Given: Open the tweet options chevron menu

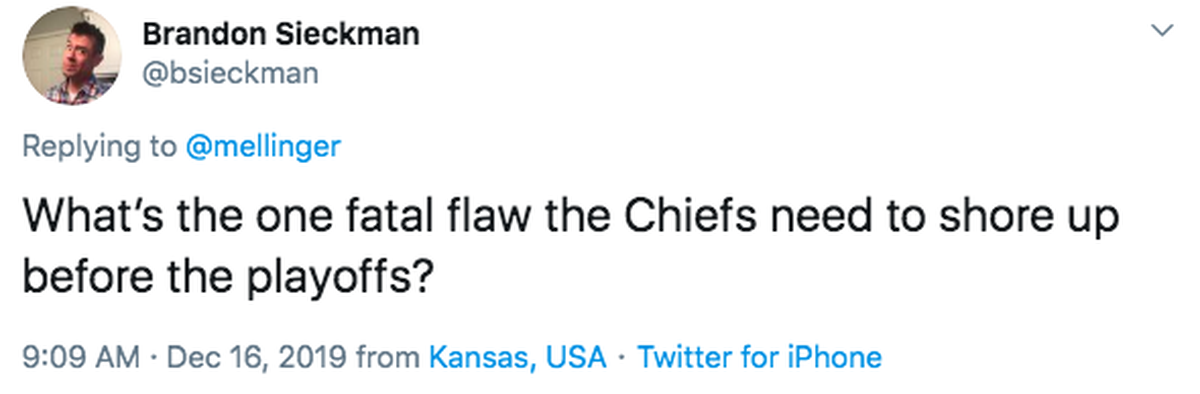Looking at the screenshot, I should [1162, 32].
